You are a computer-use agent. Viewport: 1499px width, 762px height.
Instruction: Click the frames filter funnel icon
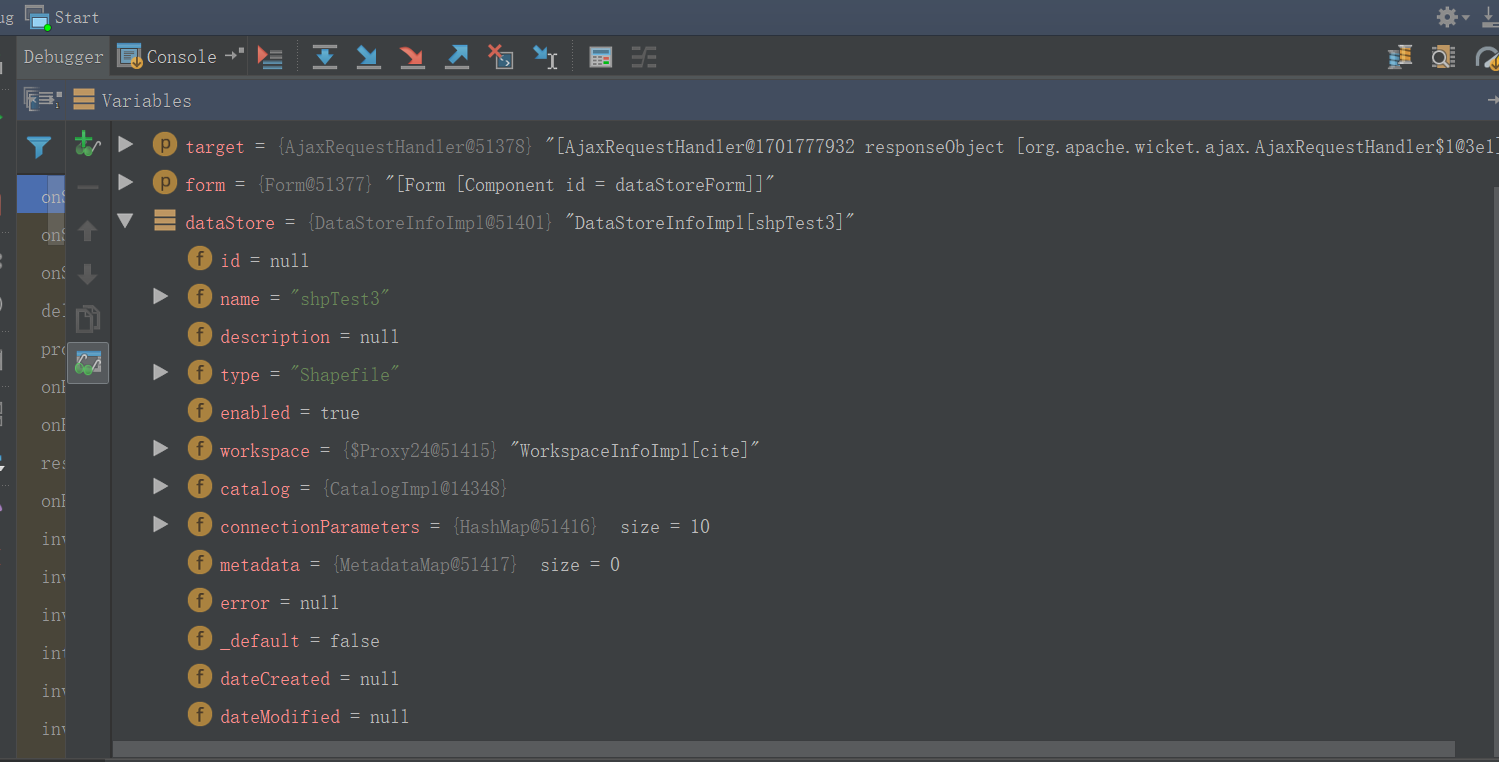pos(39,148)
